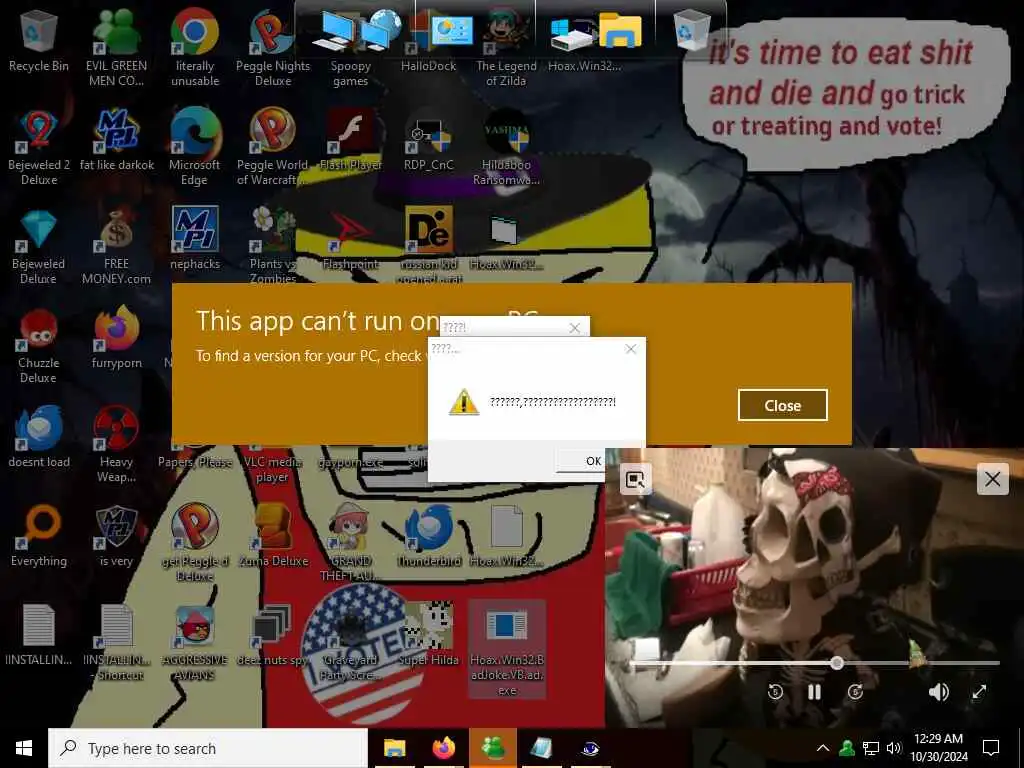
Task: Close the ????! window behind the message box
Action: tap(574, 328)
